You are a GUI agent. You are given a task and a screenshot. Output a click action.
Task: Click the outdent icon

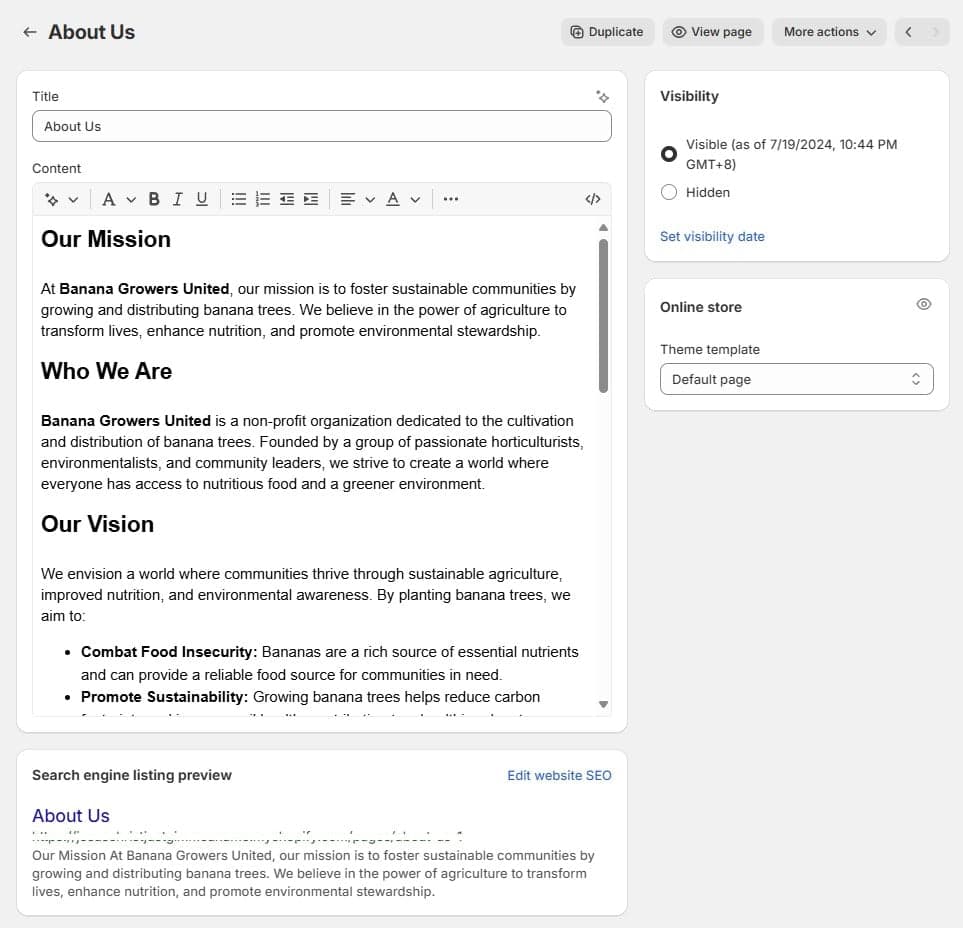(287, 199)
